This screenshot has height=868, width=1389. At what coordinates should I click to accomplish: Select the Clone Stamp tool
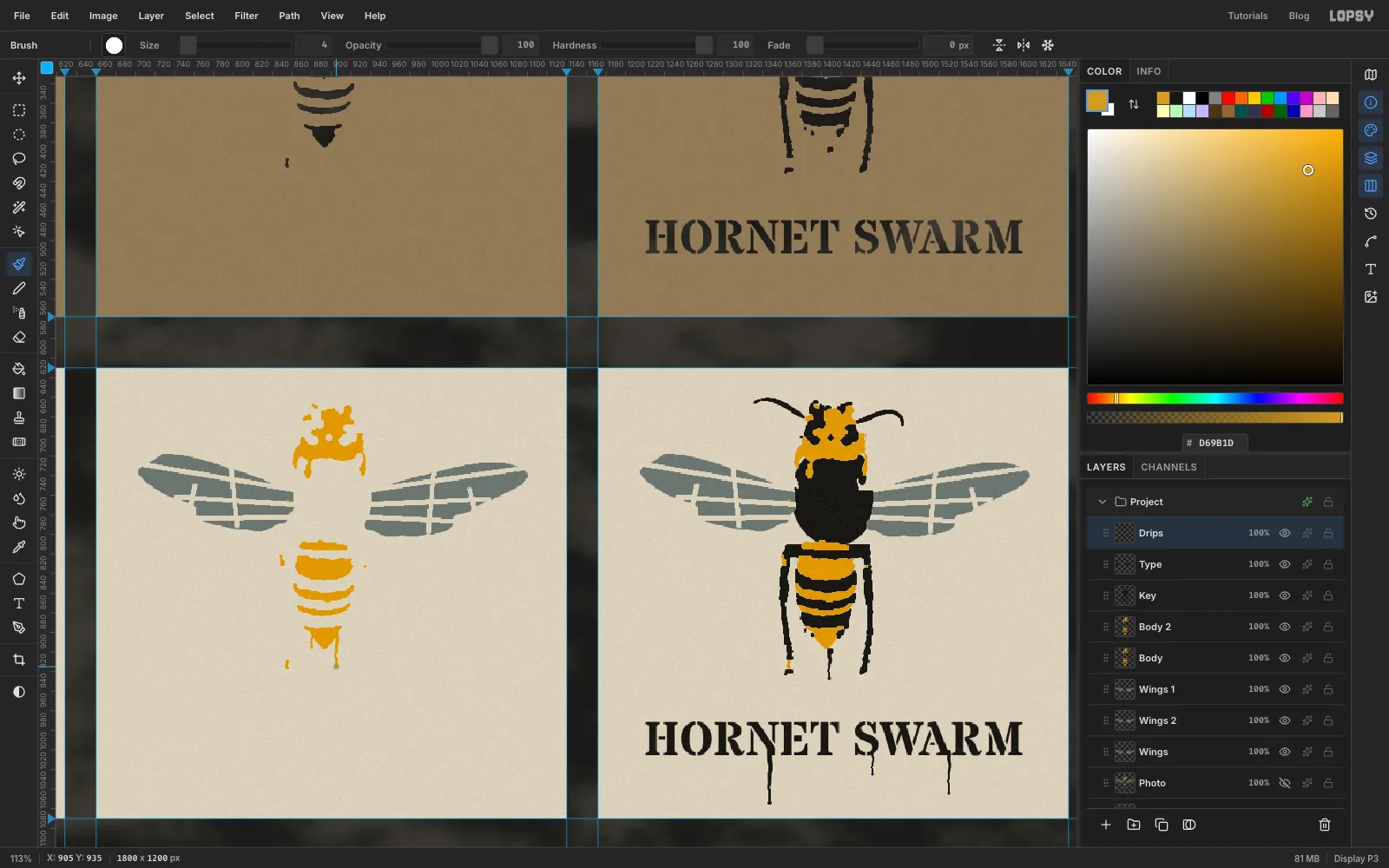(x=19, y=418)
